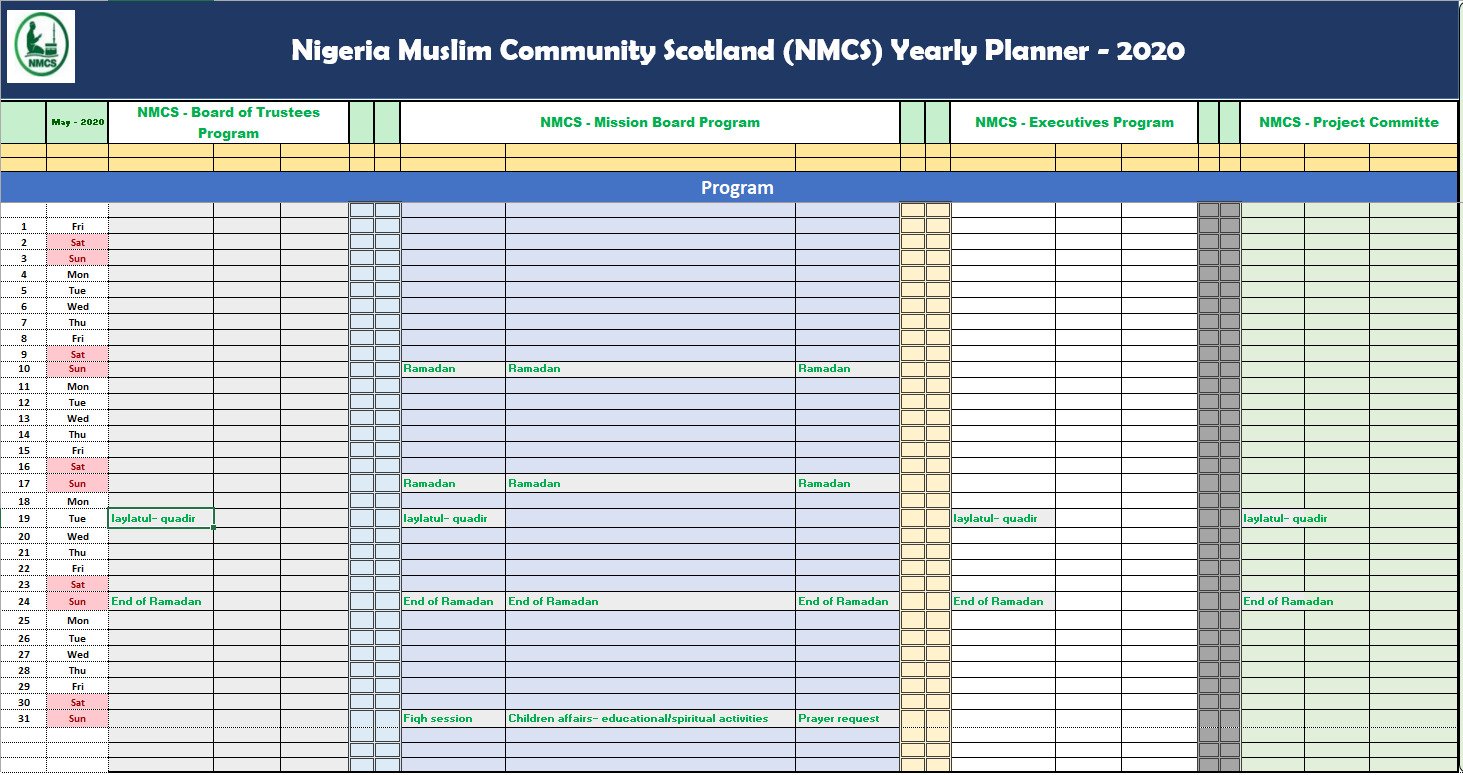Click the blue 'Program' section bar

click(x=737, y=187)
